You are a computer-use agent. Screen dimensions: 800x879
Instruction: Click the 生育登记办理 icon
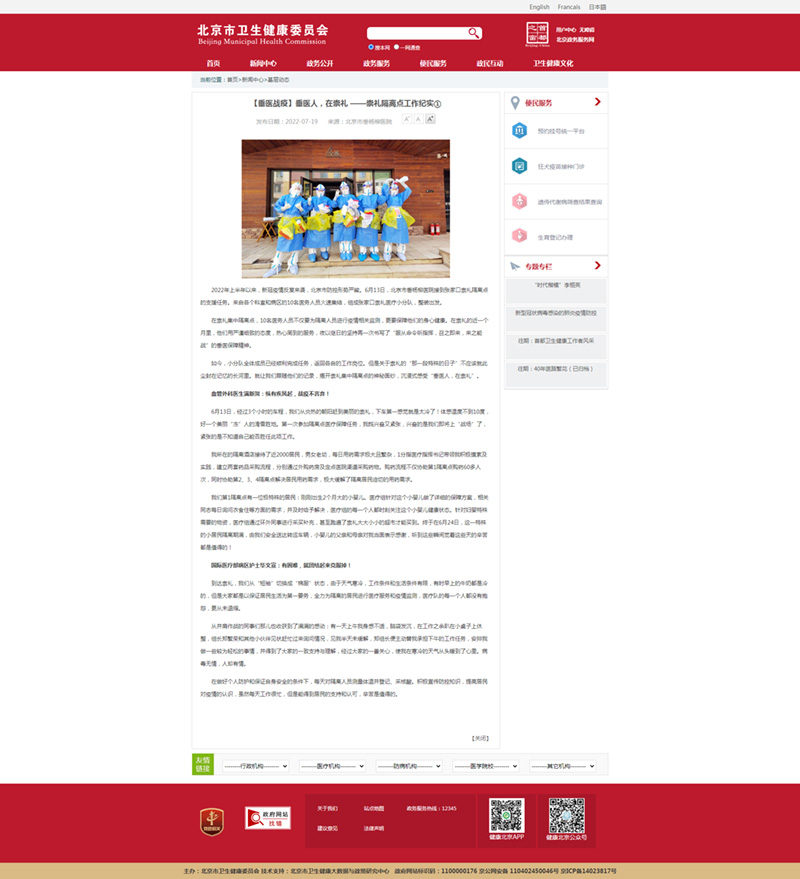click(519, 236)
